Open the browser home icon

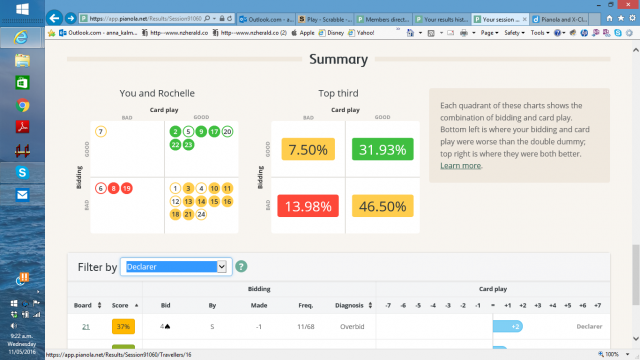(609, 18)
